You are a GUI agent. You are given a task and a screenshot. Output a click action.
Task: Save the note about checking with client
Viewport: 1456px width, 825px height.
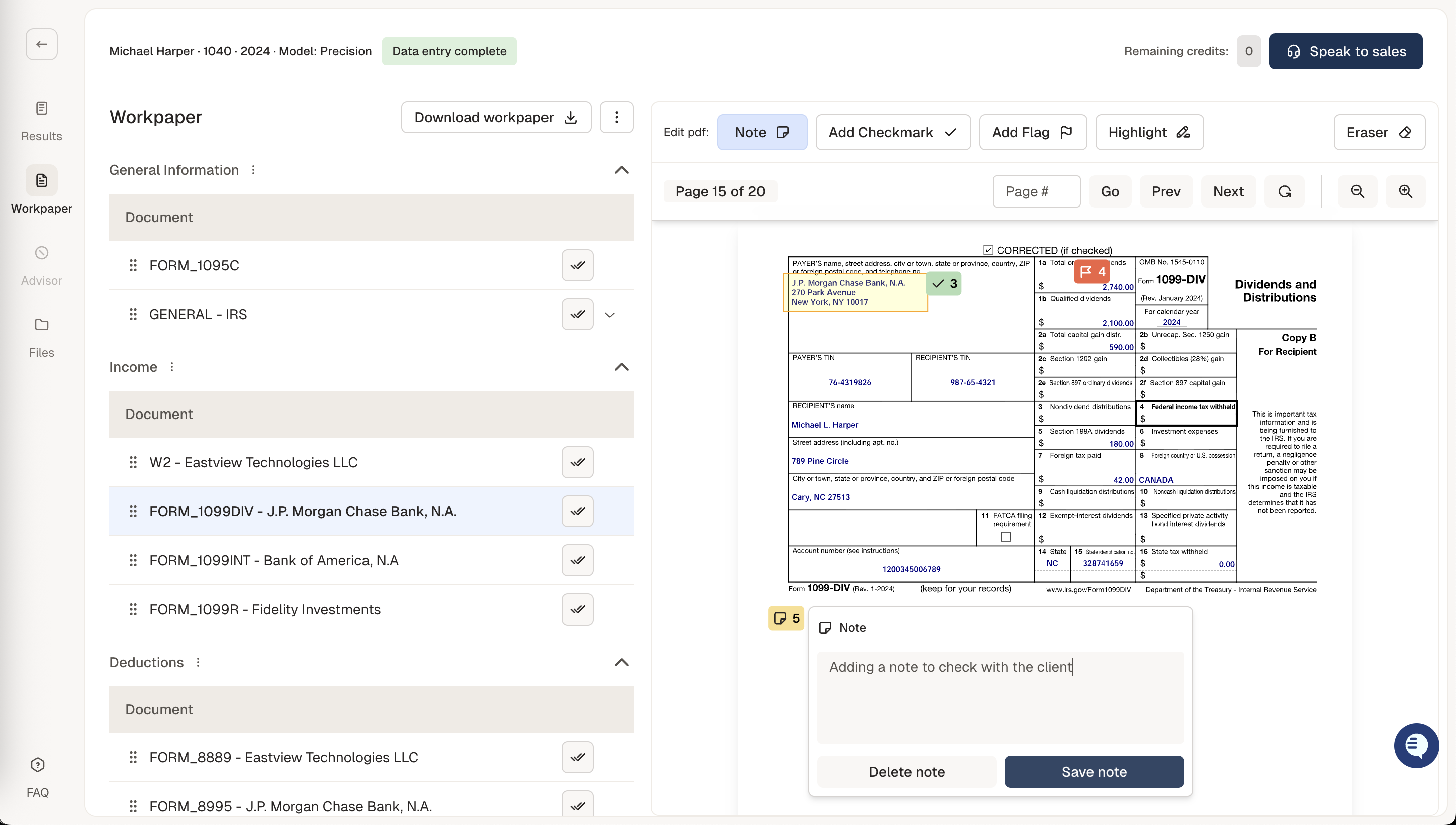1094,772
